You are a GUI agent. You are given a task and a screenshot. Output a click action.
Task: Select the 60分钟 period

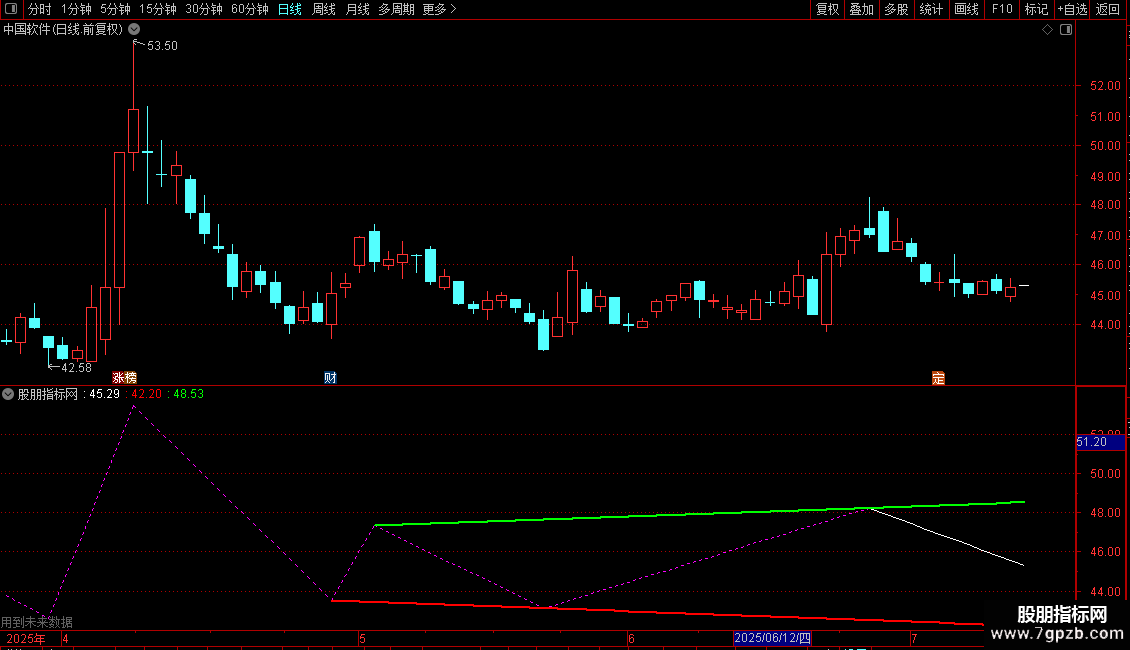(250, 9)
